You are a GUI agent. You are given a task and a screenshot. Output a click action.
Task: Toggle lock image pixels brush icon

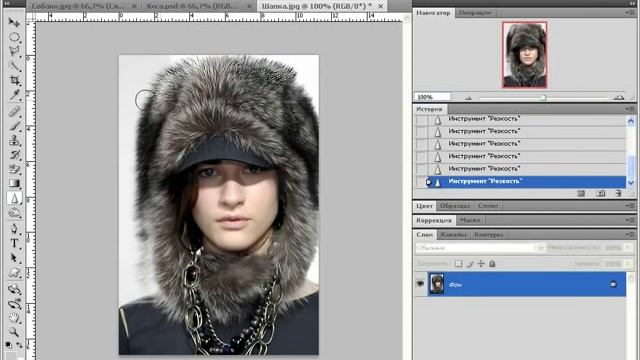click(470, 264)
